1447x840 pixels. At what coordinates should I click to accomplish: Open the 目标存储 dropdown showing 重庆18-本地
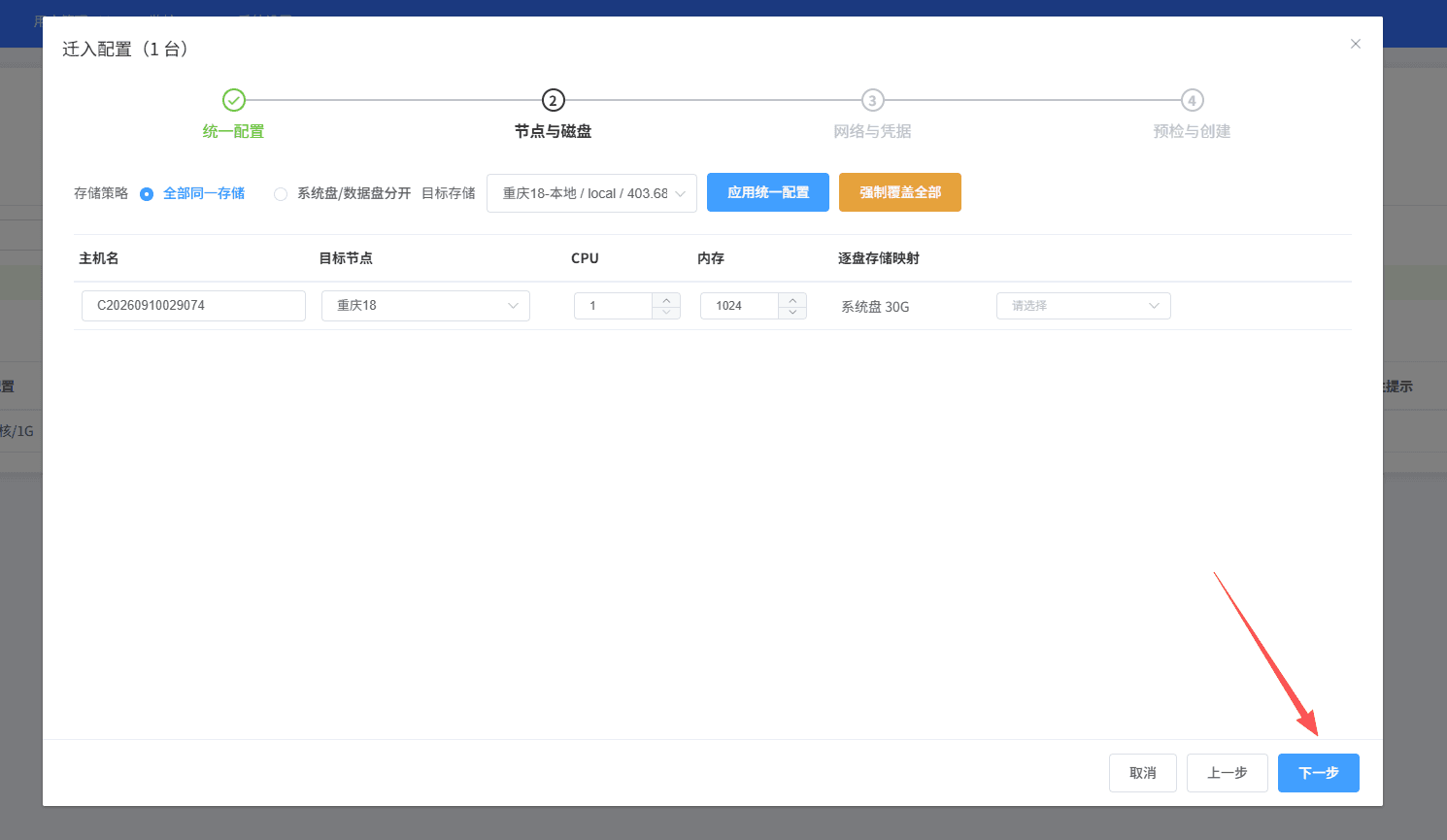[591, 193]
